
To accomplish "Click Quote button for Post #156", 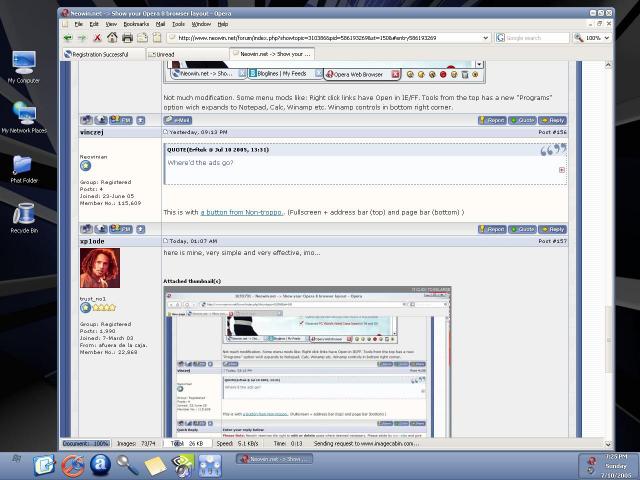I will click(x=522, y=229).
